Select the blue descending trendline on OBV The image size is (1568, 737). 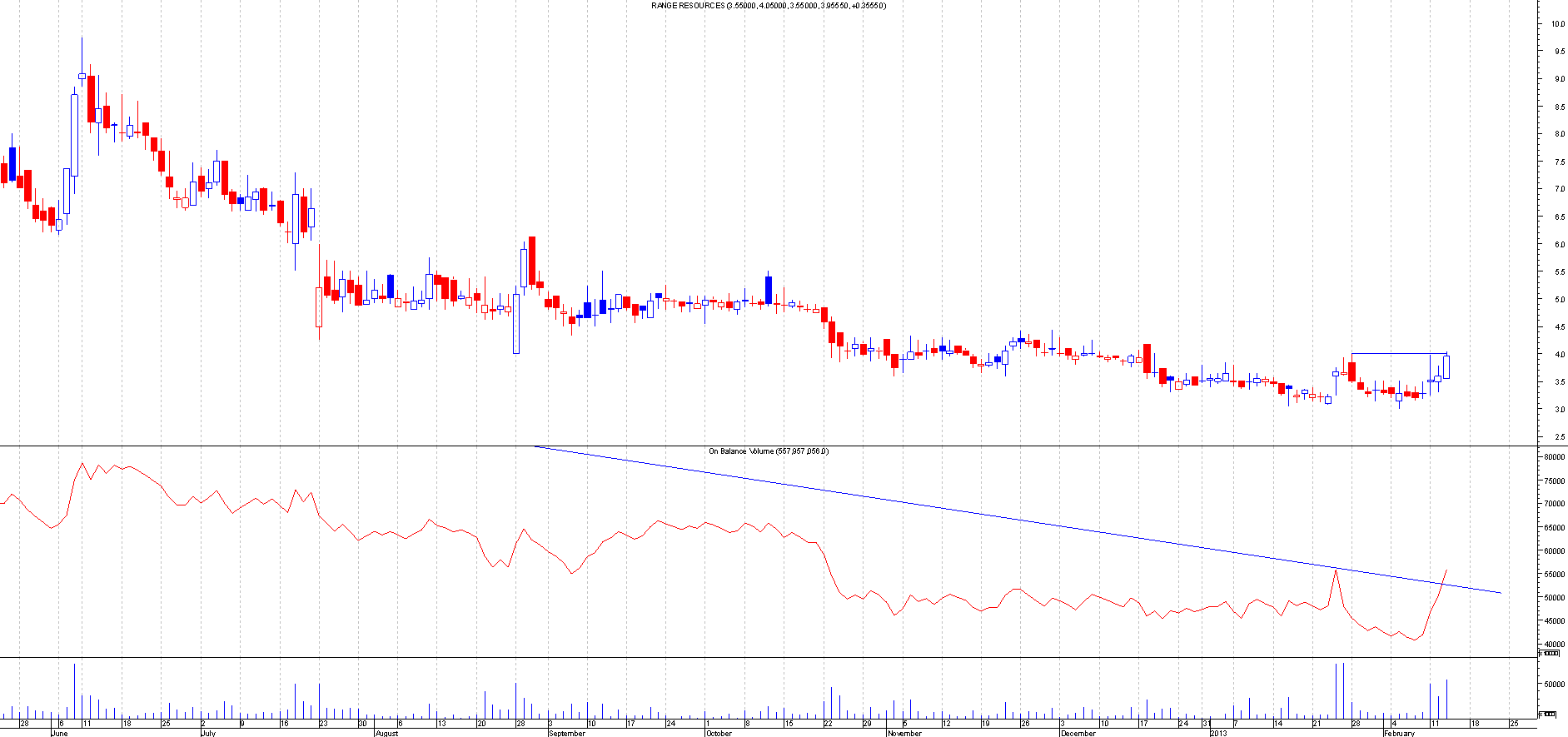999,517
